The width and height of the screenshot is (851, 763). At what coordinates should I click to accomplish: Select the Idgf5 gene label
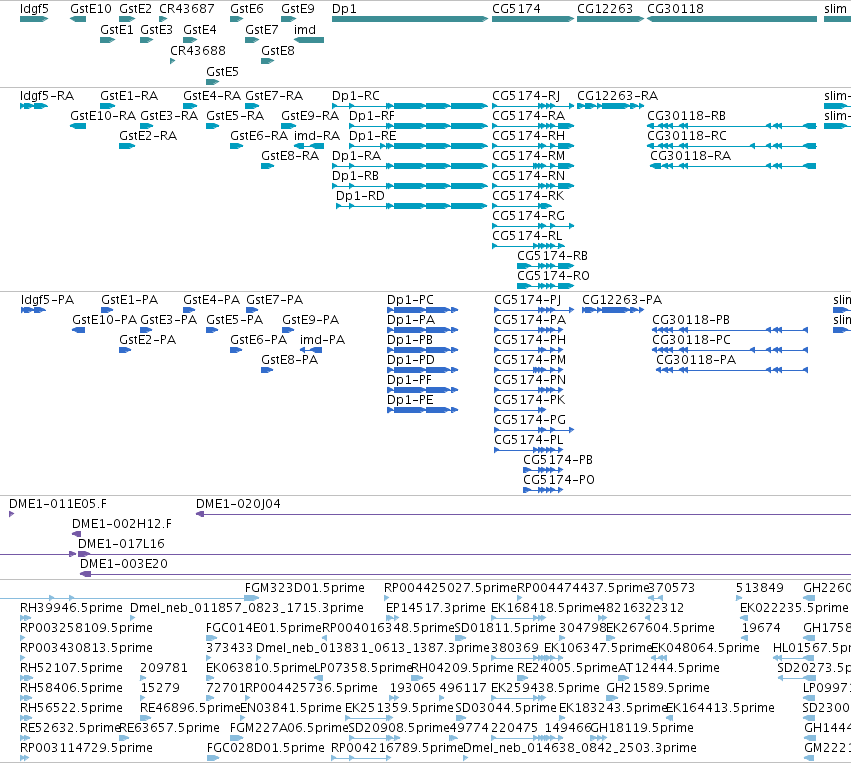(34, 9)
